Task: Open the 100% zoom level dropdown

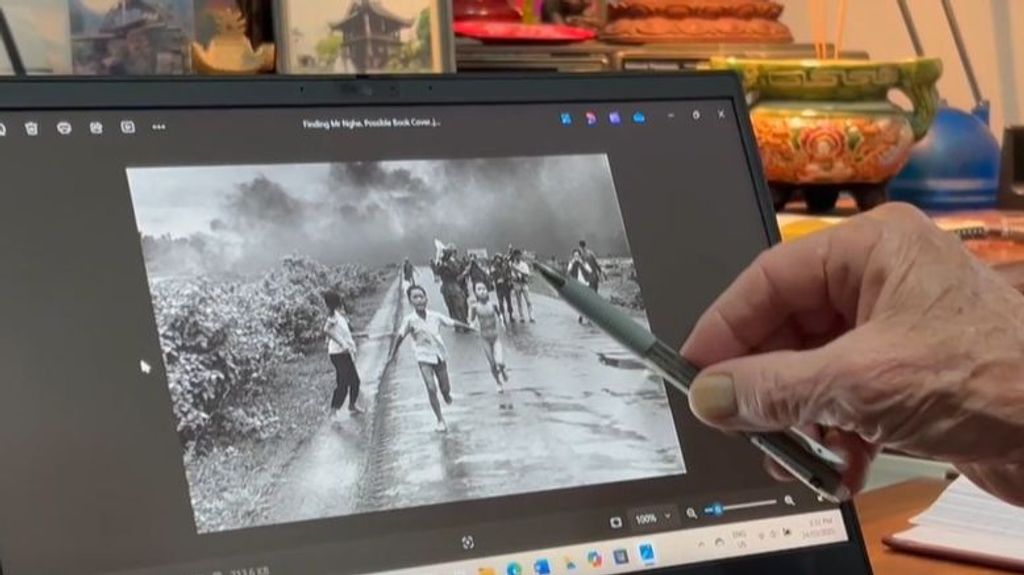Action: click(654, 518)
